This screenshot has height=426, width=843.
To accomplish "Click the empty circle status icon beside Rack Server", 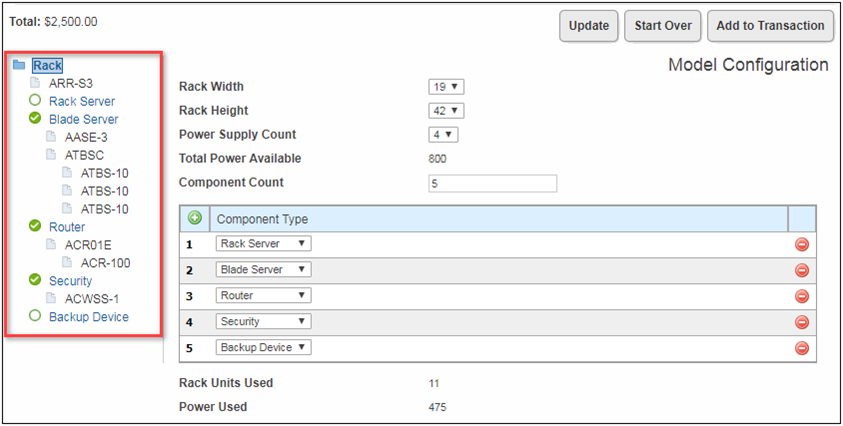I will 35,101.
